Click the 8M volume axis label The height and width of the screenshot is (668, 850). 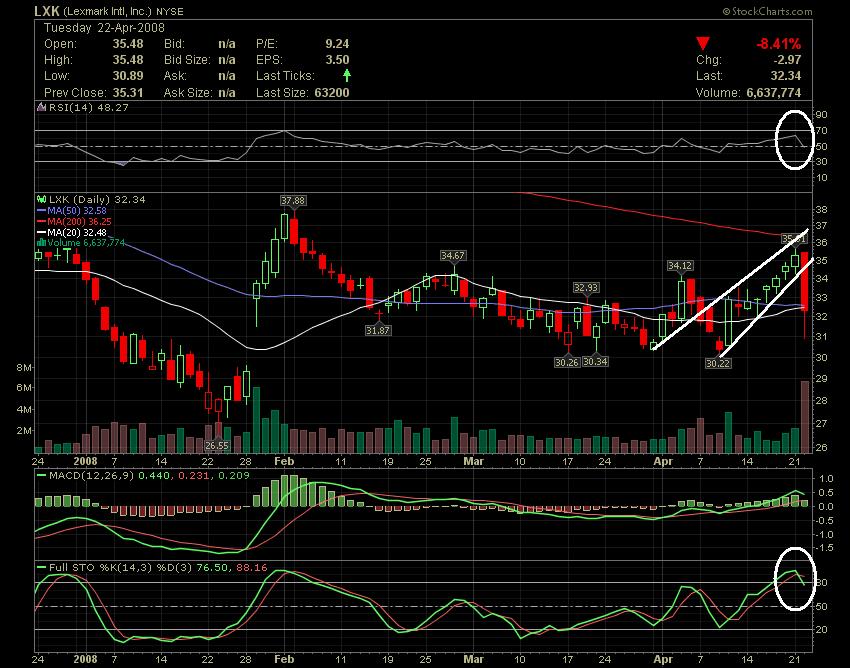pos(24,368)
